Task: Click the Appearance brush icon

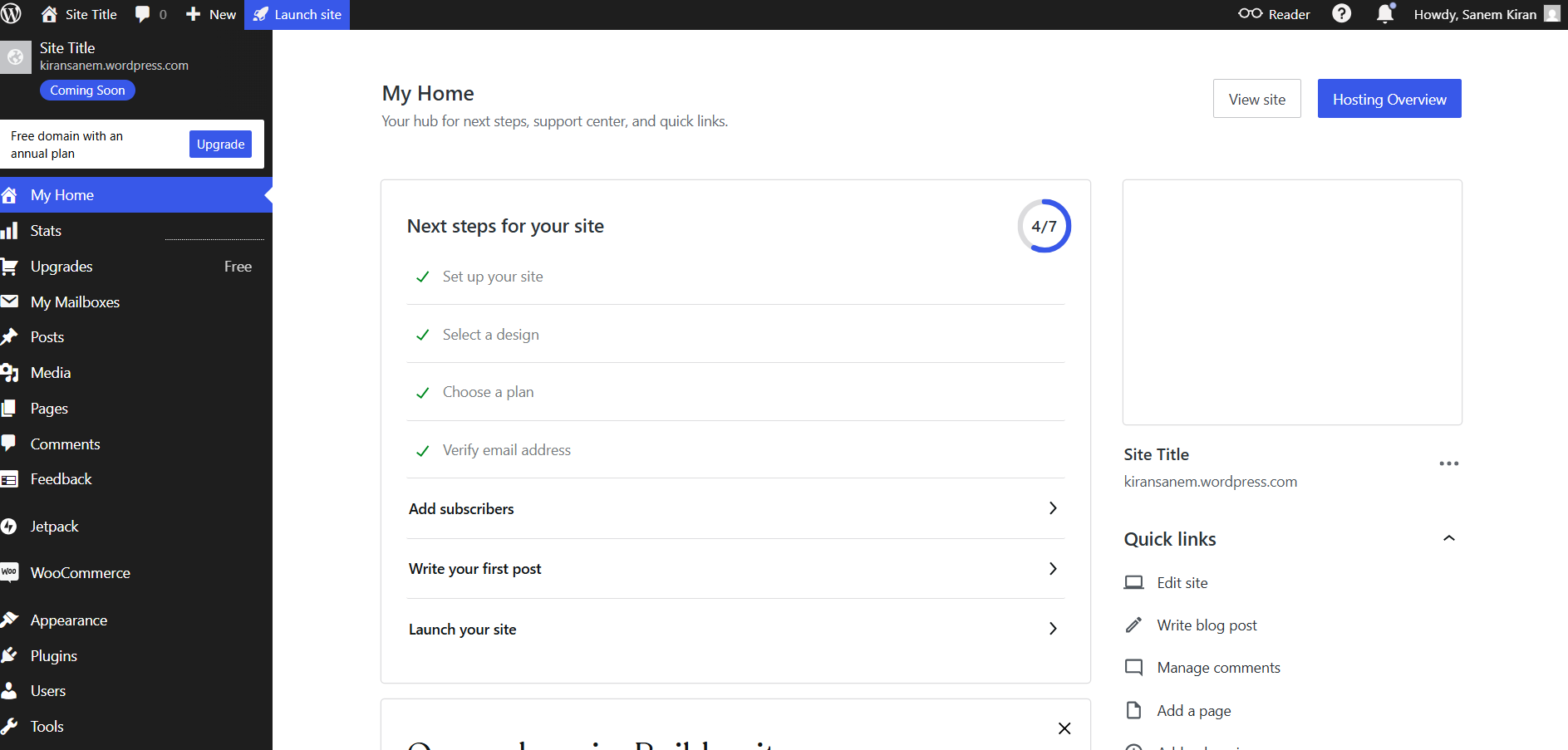Action: click(10, 620)
